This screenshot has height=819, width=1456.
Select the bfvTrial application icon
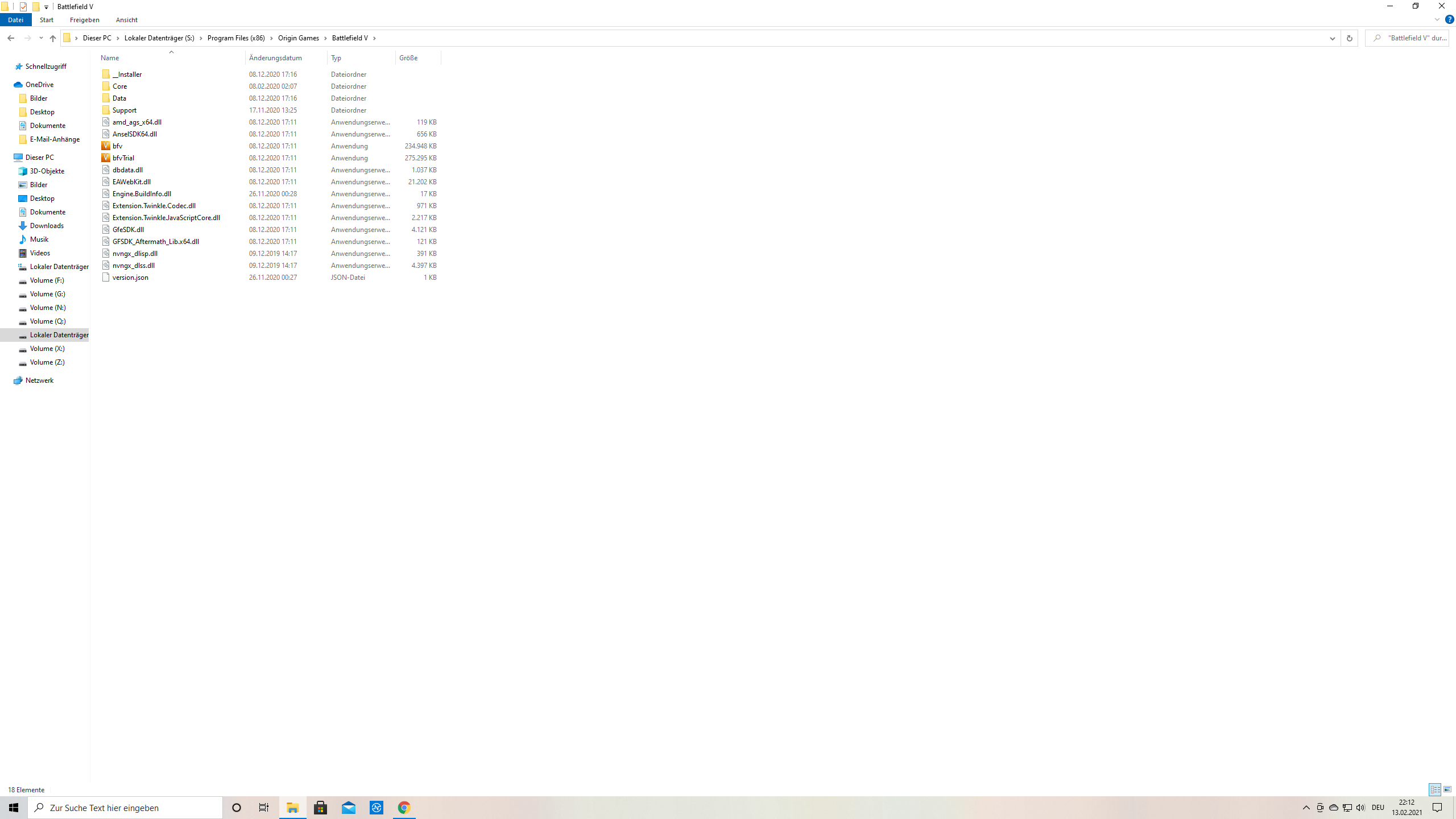(x=106, y=158)
